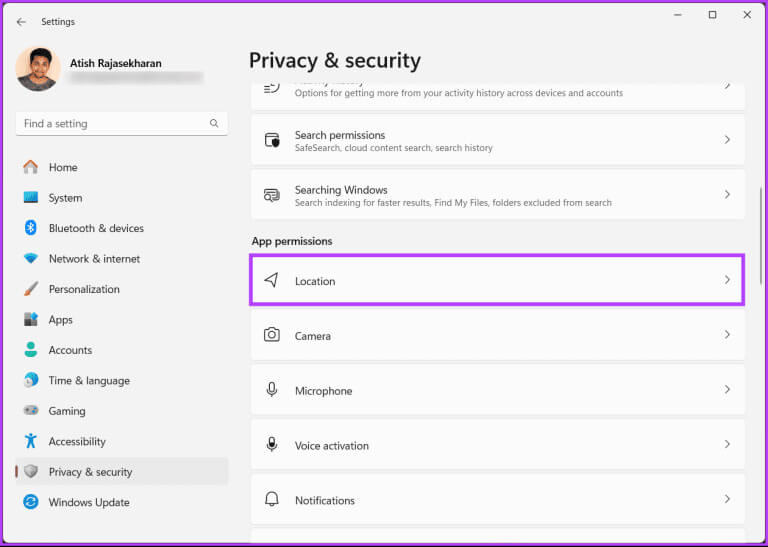Click the Search permissions icon
The height and width of the screenshot is (547, 768).
pyautogui.click(x=272, y=140)
